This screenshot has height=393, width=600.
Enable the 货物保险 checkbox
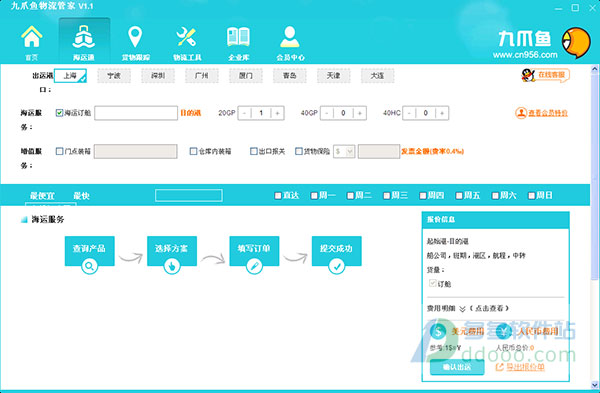(x=299, y=151)
